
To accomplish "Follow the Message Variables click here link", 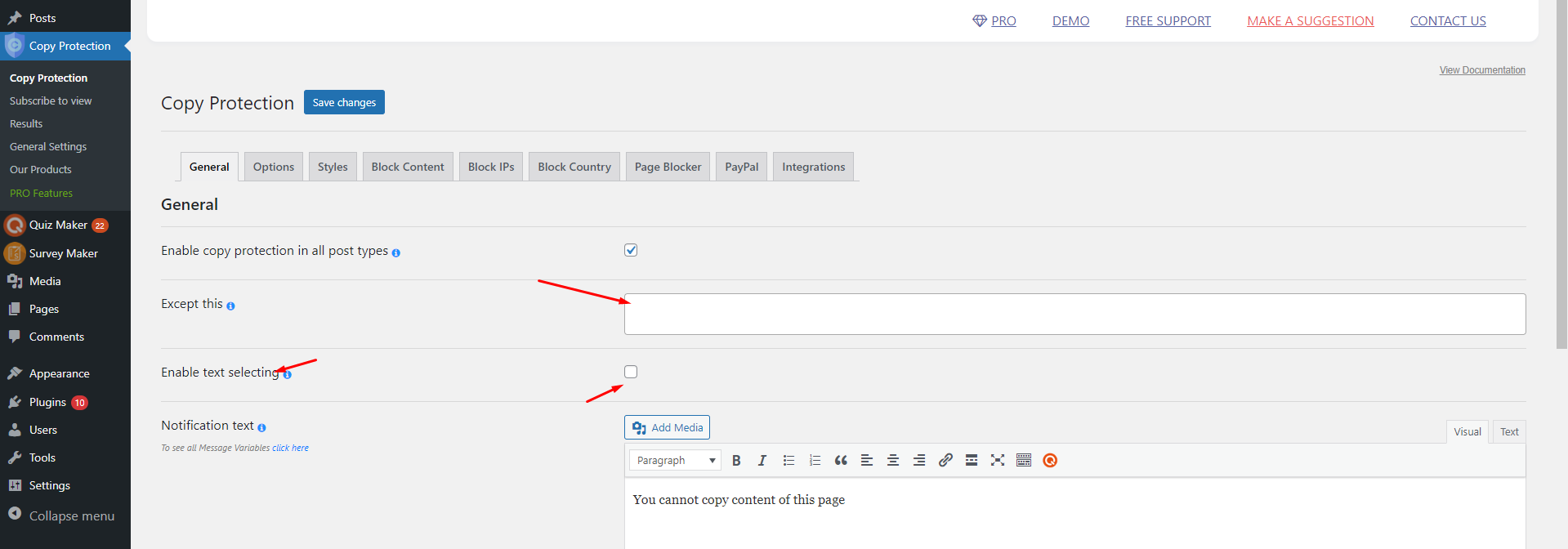I will pyautogui.click(x=290, y=448).
